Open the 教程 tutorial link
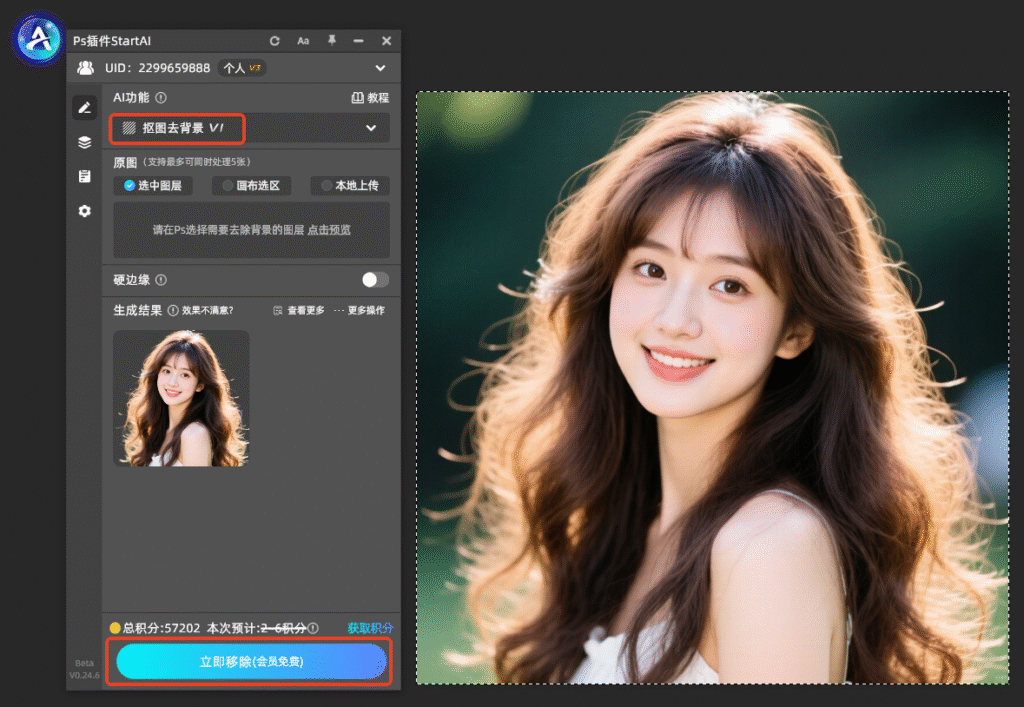Image resolution: width=1024 pixels, height=707 pixels. pyautogui.click(x=370, y=98)
